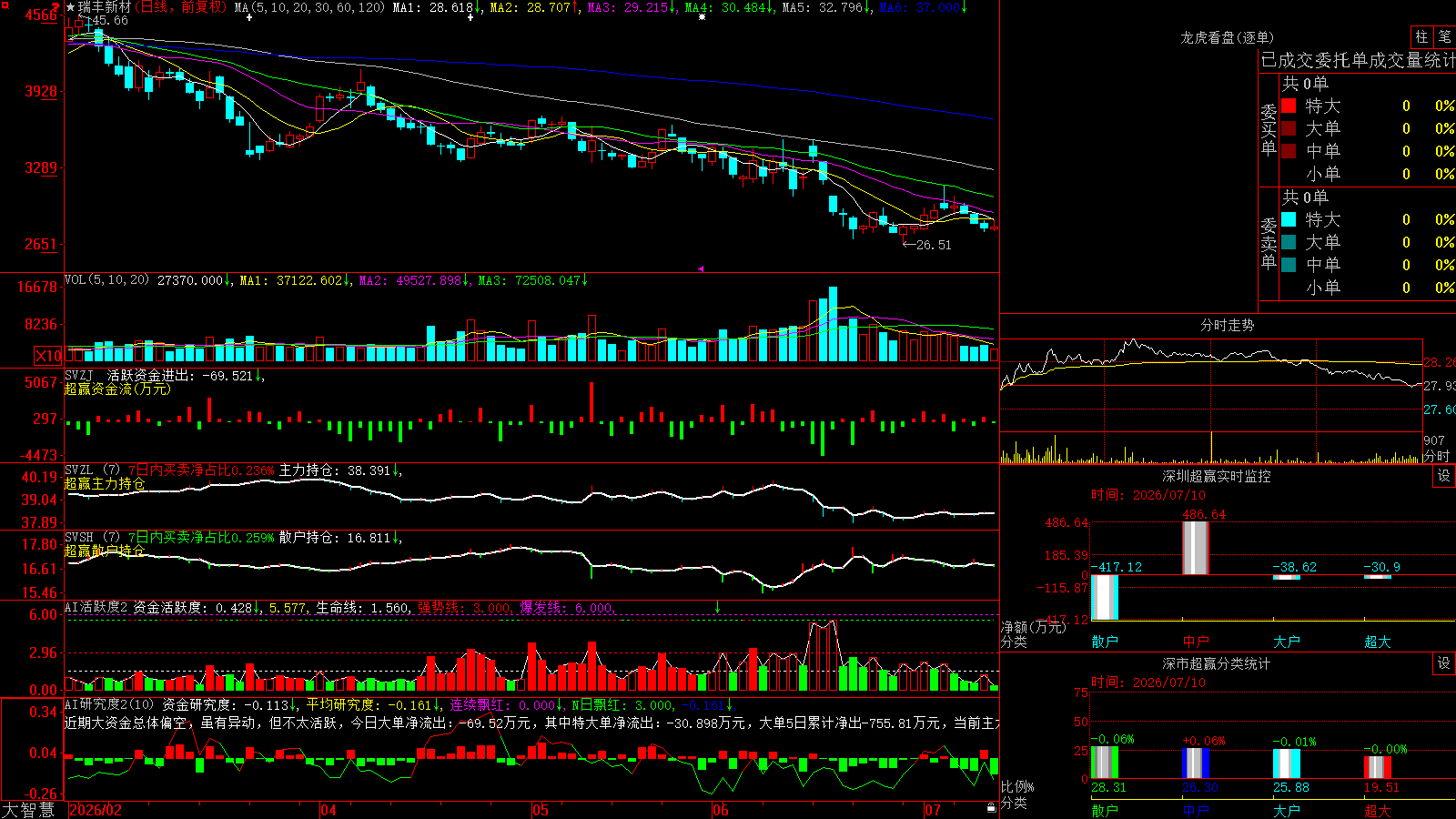
Task: Click the dark red 中单 buy order swatch
Action: pyautogui.click(x=1289, y=151)
